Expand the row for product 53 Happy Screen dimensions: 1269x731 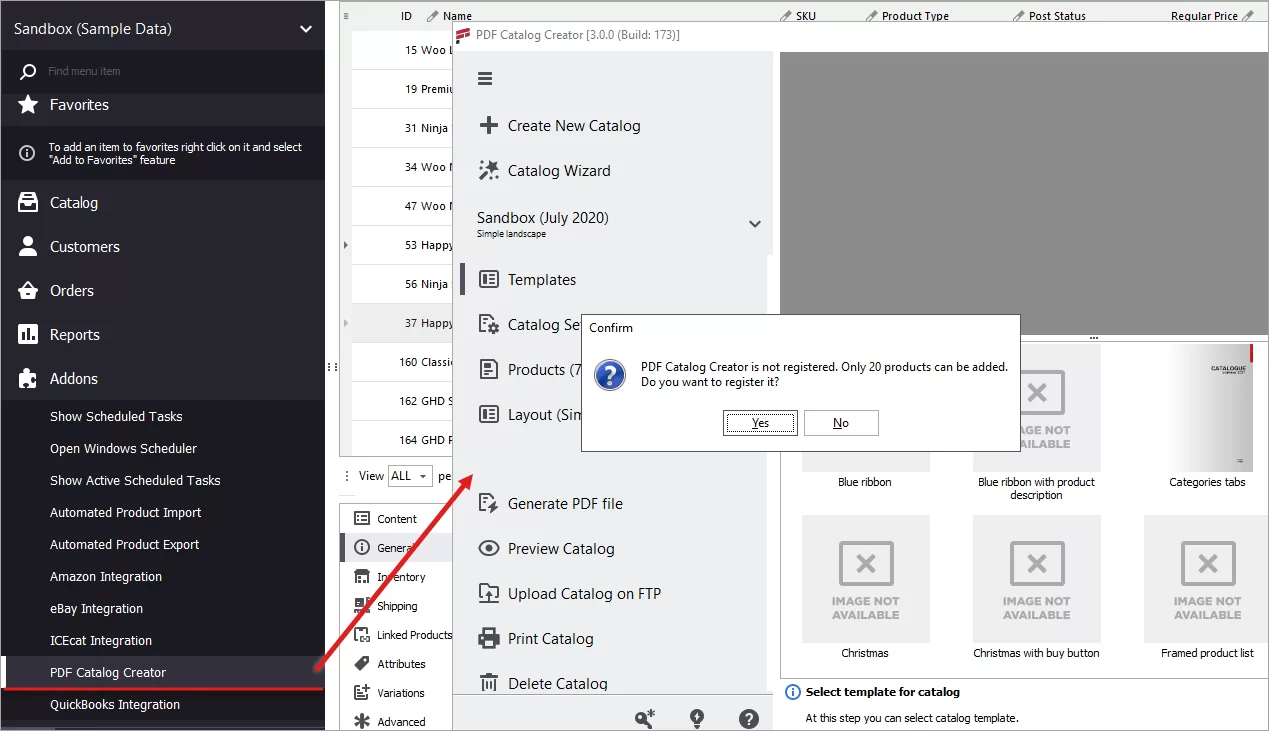pyautogui.click(x=345, y=244)
